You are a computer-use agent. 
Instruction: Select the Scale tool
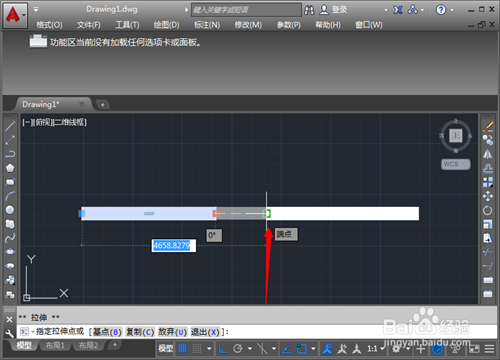[x=488, y=224]
